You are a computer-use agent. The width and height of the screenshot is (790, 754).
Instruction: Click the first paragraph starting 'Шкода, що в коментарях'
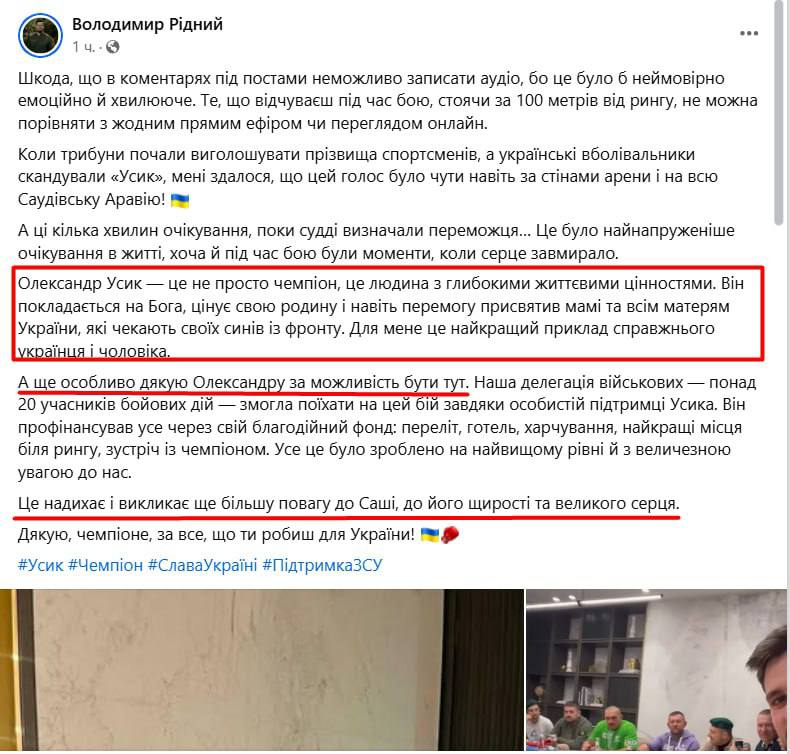click(x=387, y=101)
